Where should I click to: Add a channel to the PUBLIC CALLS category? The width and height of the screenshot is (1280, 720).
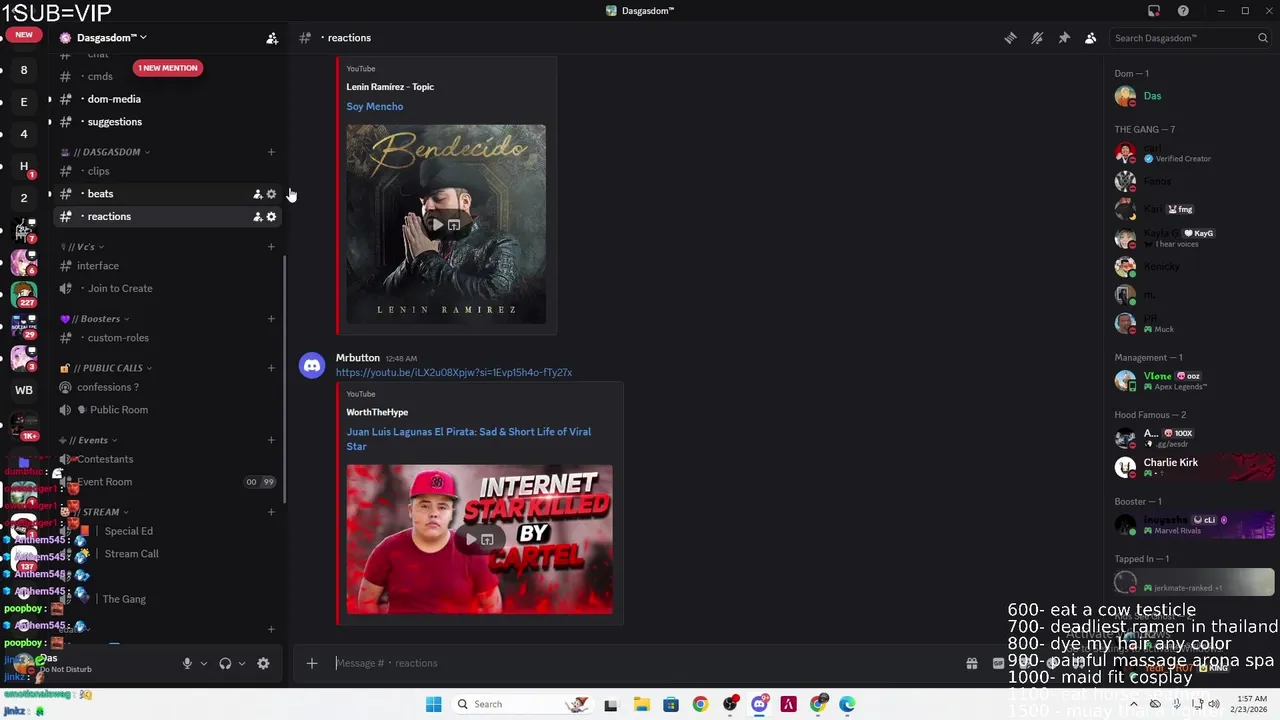tap(271, 368)
